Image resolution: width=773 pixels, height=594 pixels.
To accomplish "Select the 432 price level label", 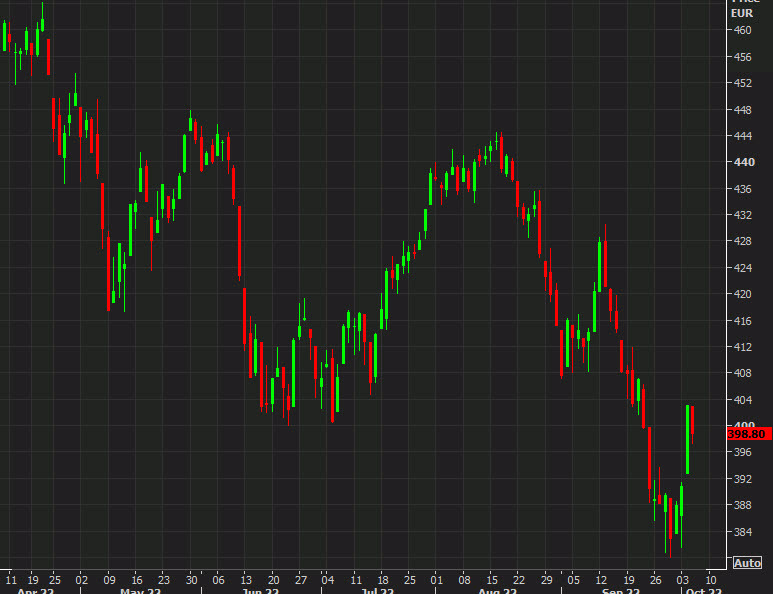I will [x=742, y=215].
